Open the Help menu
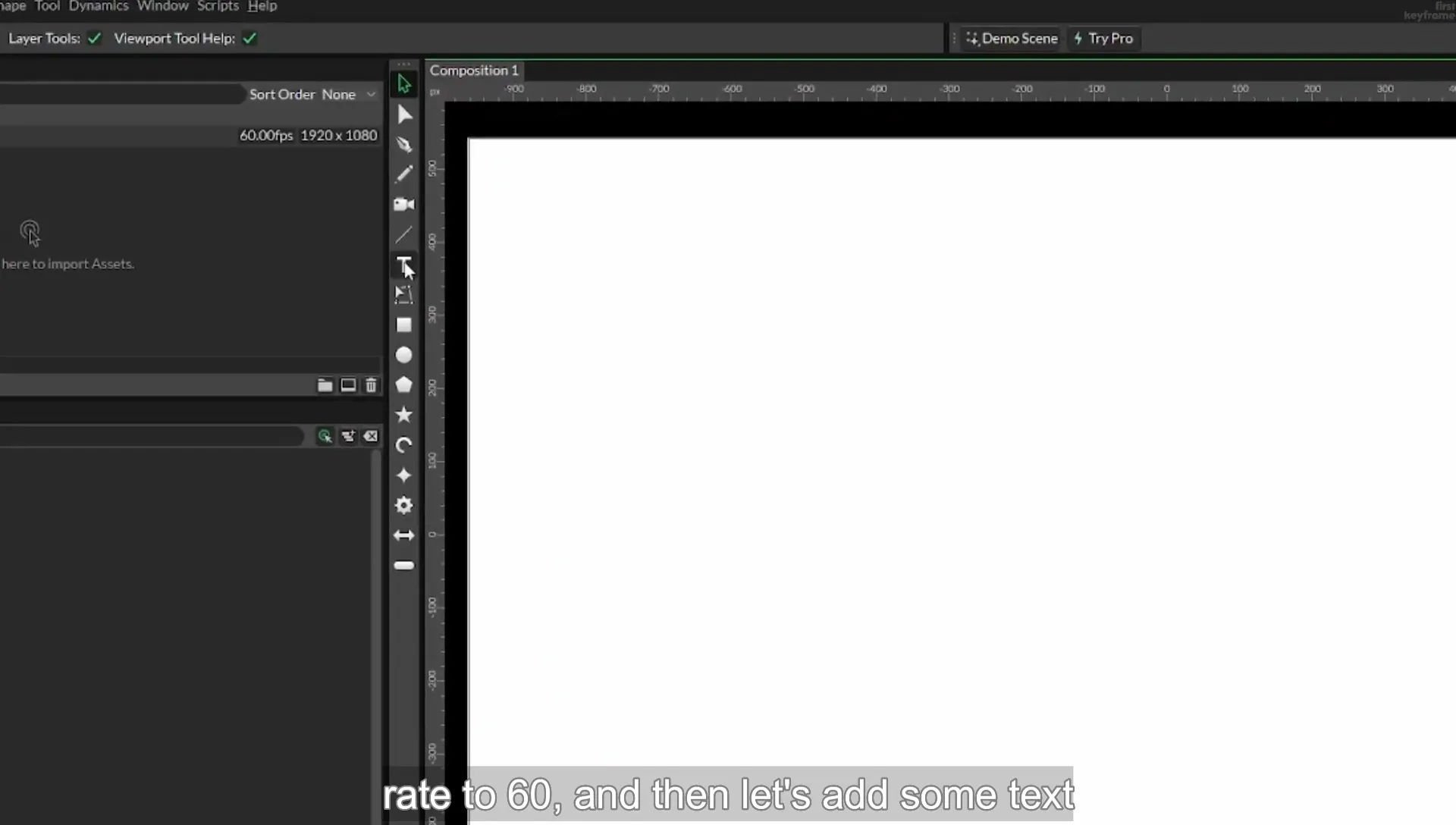The width and height of the screenshot is (1456, 825). [x=262, y=6]
